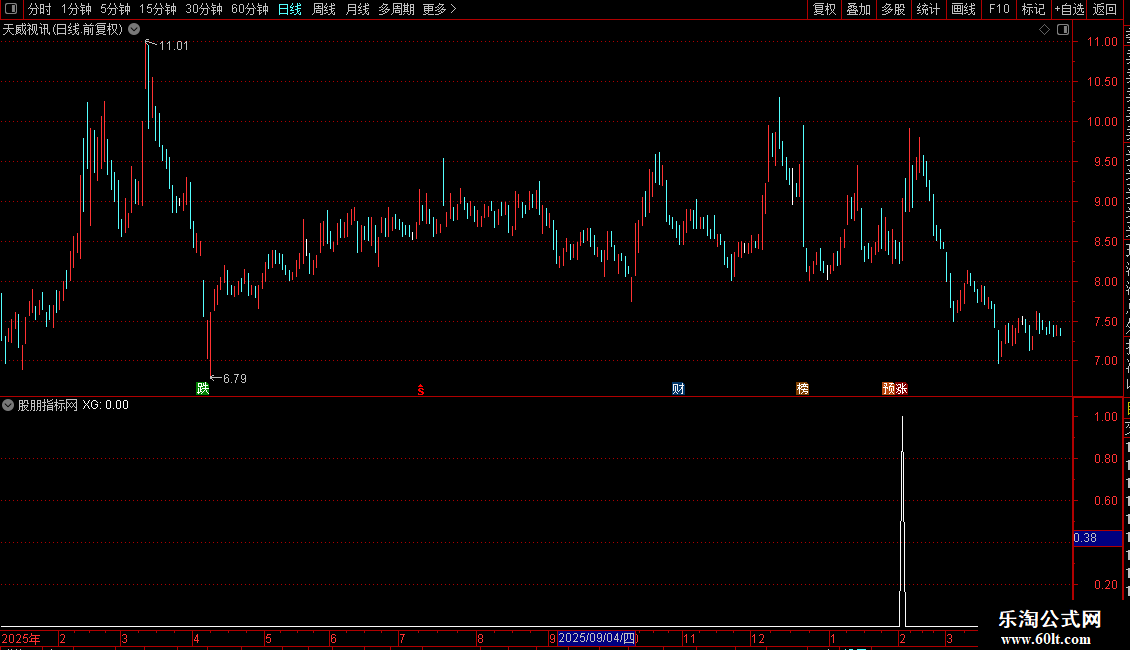Switch to the 日线 daily chart
Viewport: 1130px width, 650px height.
tap(290, 9)
